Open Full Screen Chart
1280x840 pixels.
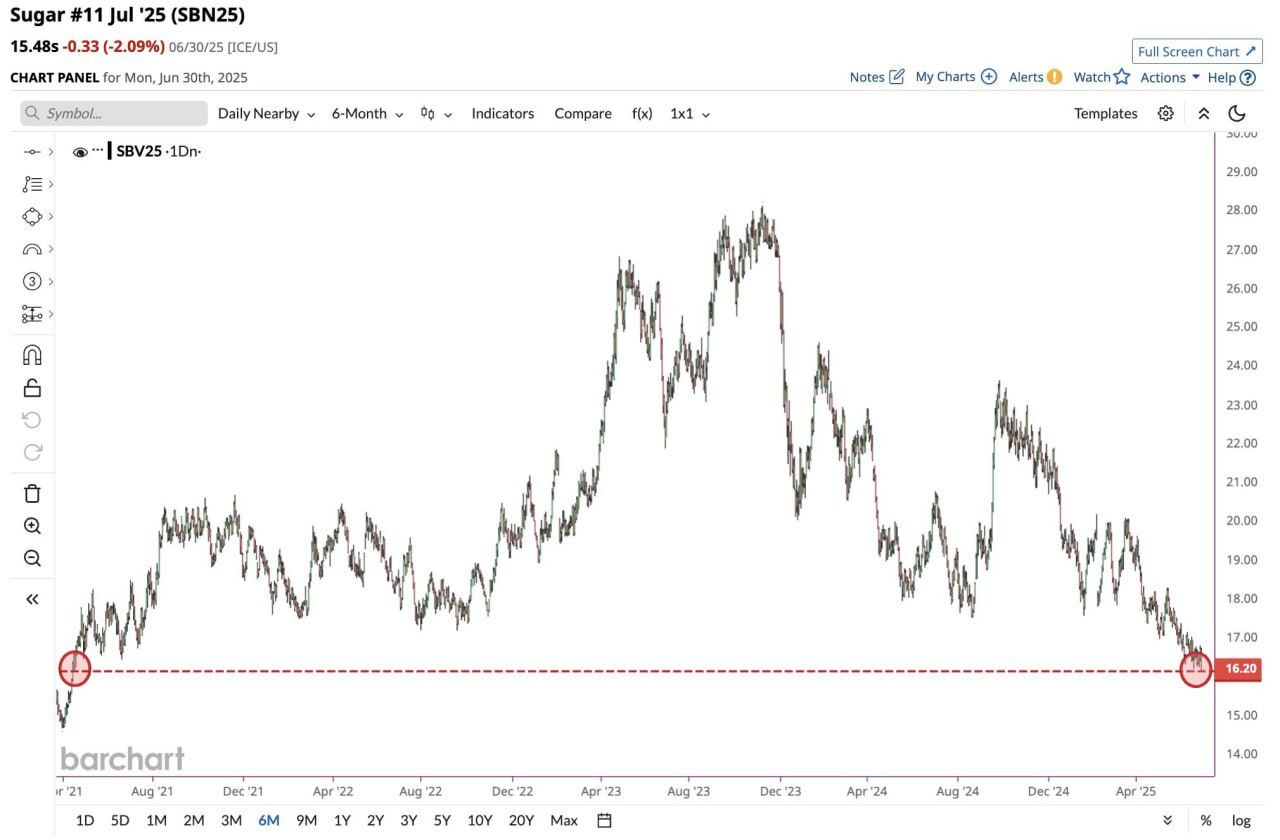pos(1197,51)
